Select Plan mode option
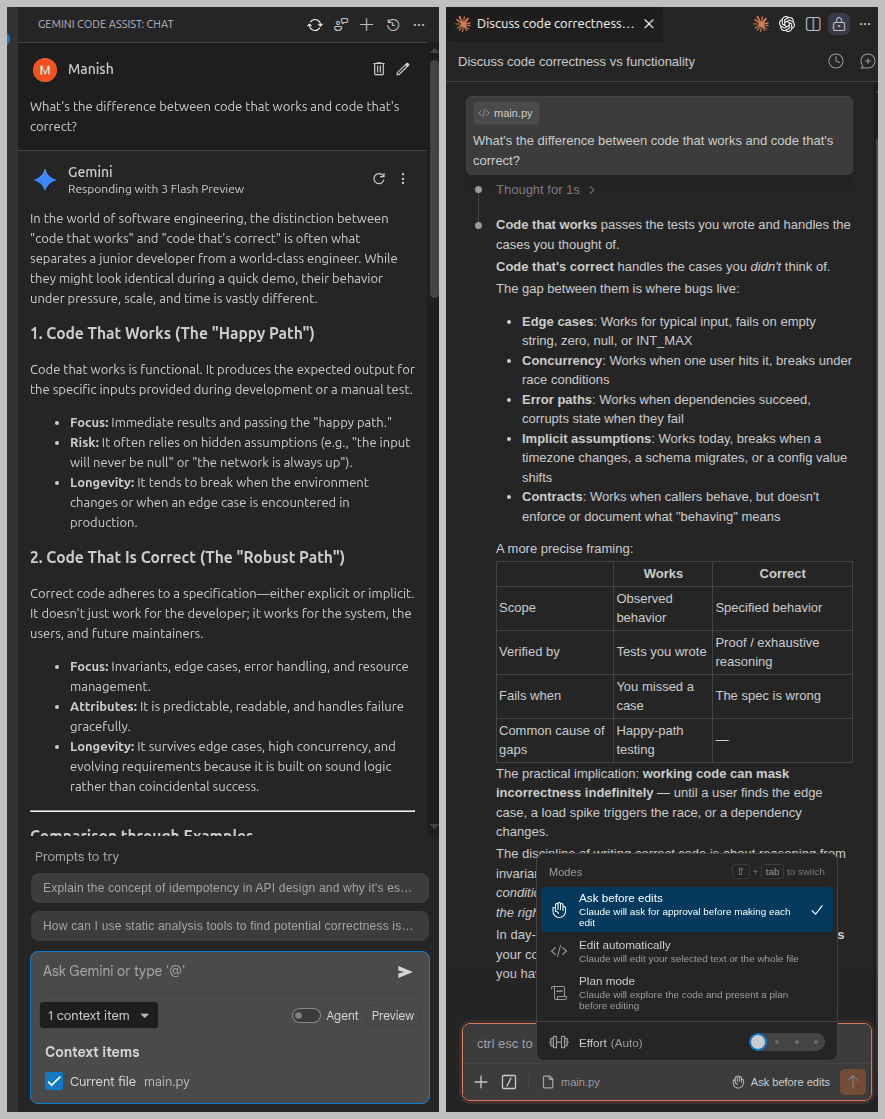This screenshot has width=885, height=1119. [x=687, y=993]
